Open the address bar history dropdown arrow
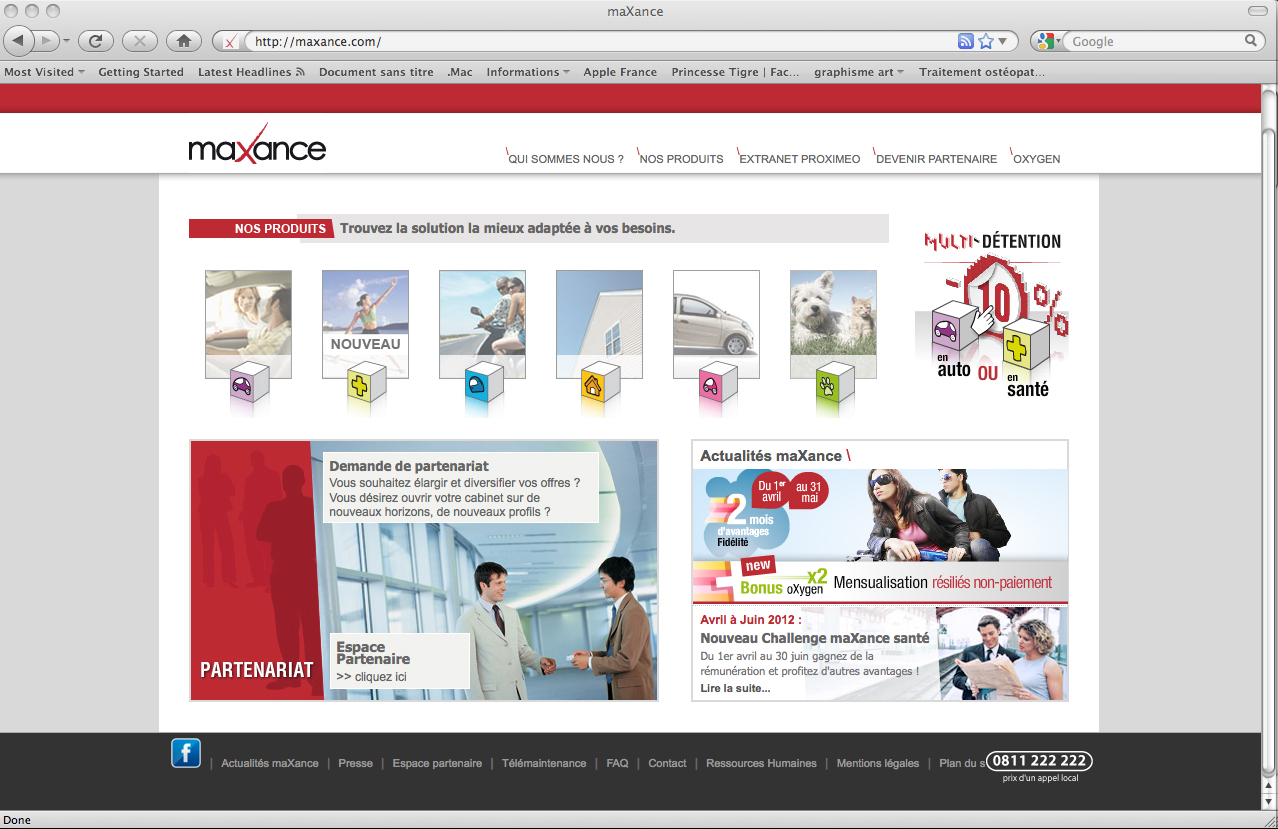The height and width of the screenshot is (829, 1278). 1004,42
